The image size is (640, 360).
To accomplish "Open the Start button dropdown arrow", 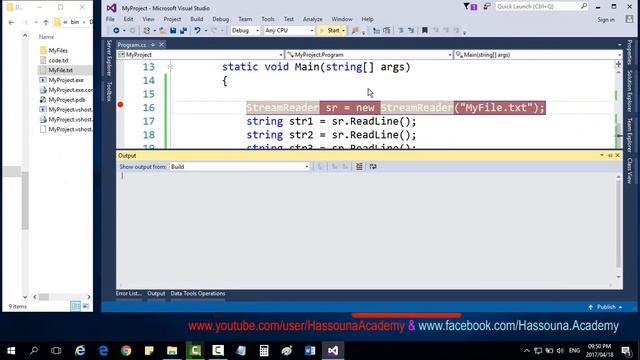I will pos(344,31).
